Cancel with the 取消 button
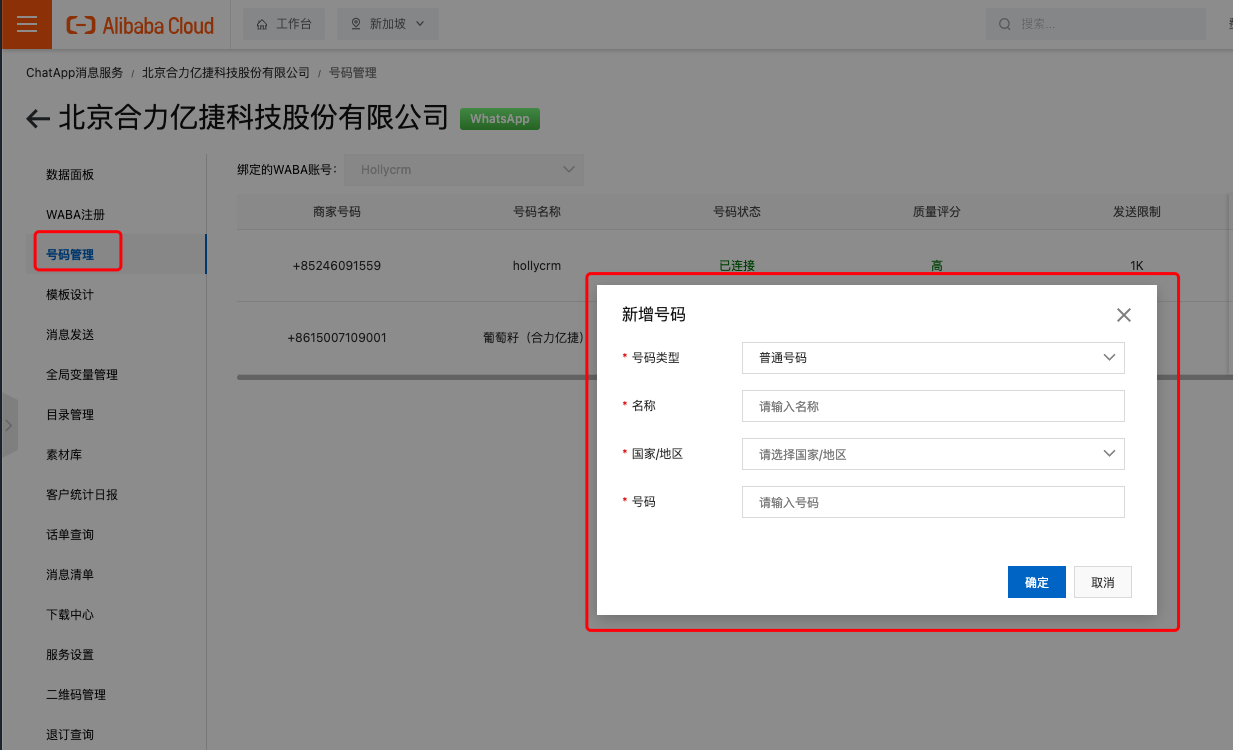This screenshot has height=750, width=1233. pos(1103,582)
